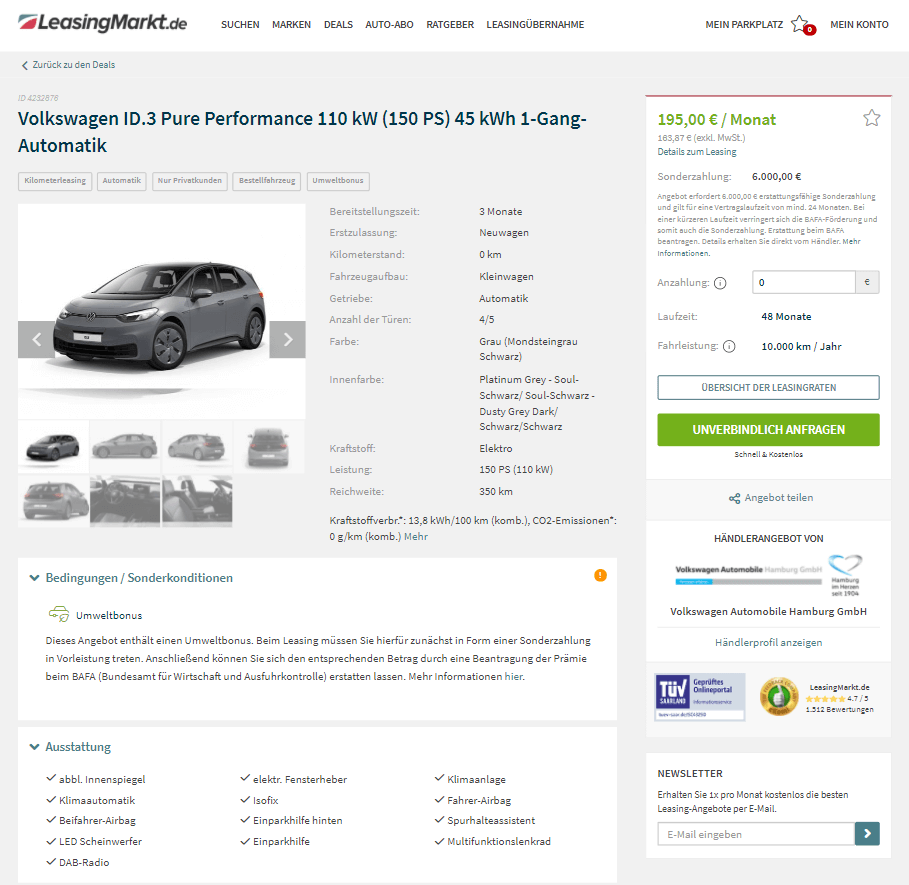Open the DEALS menu item
This screenshot has height=885, width=909.
[x=338, y=25]
